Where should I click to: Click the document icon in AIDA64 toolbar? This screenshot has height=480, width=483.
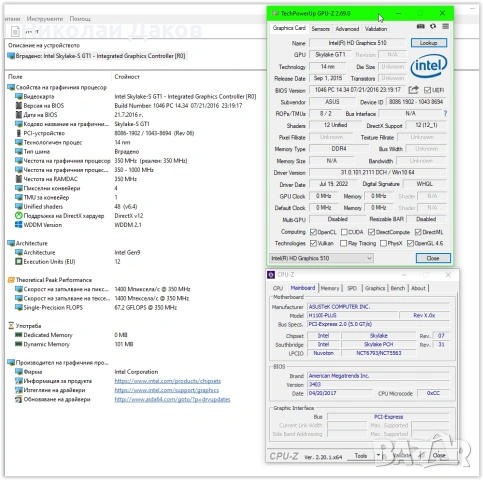[15, 32]
